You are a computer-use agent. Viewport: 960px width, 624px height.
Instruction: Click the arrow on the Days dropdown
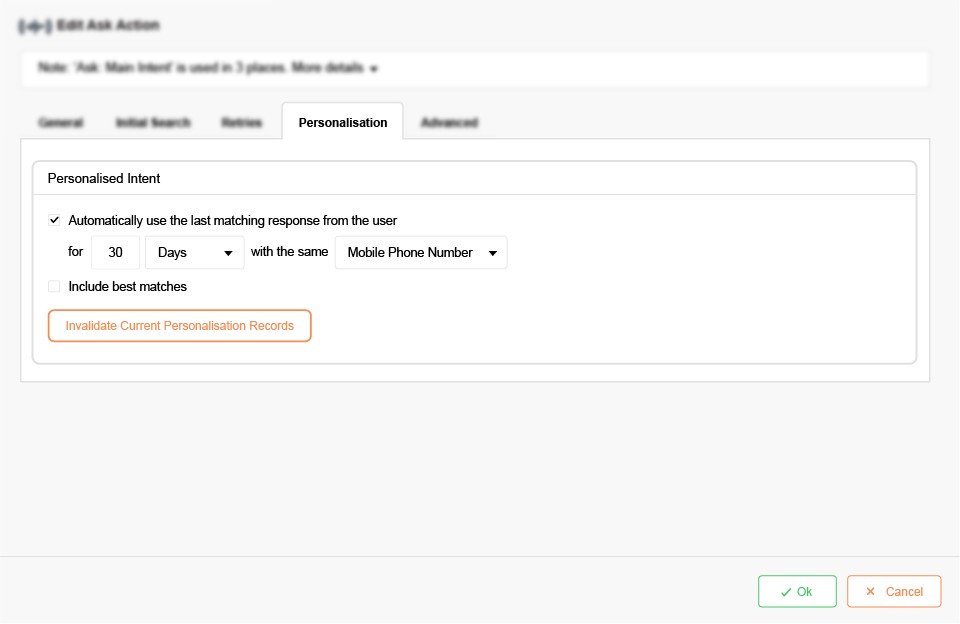[x=229, y=254]
